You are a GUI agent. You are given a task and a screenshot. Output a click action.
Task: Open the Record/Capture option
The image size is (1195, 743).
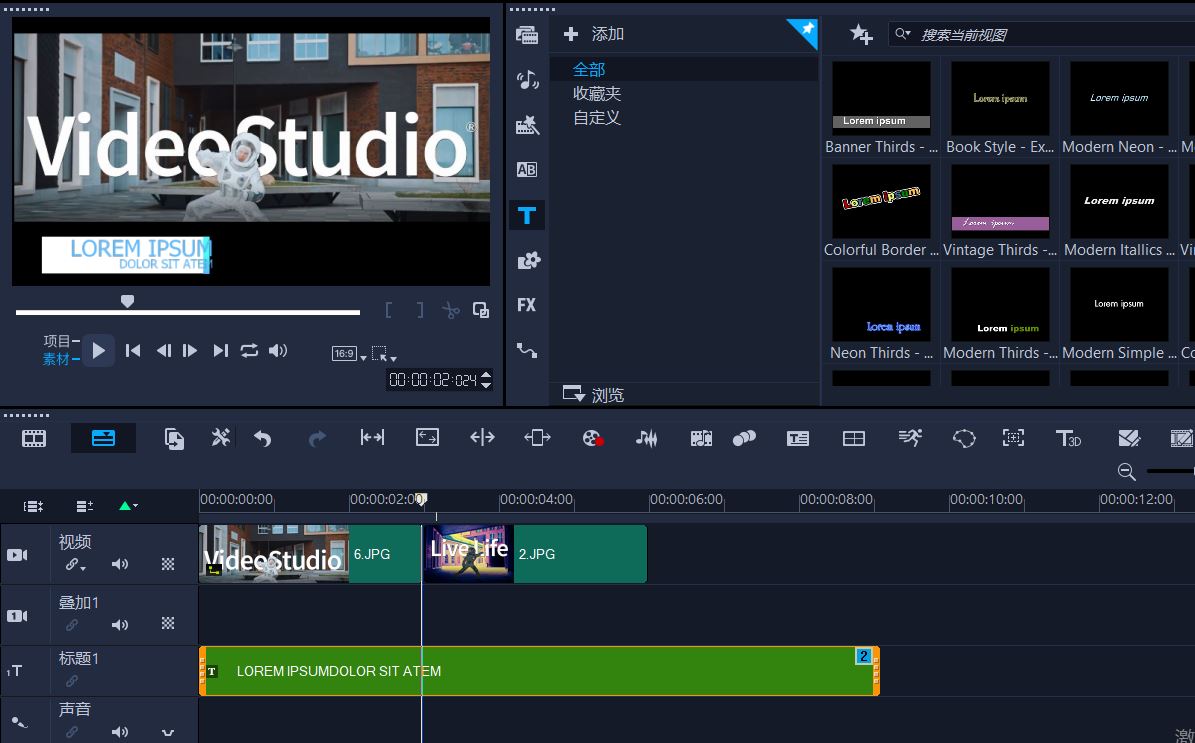tap(593, 438)
